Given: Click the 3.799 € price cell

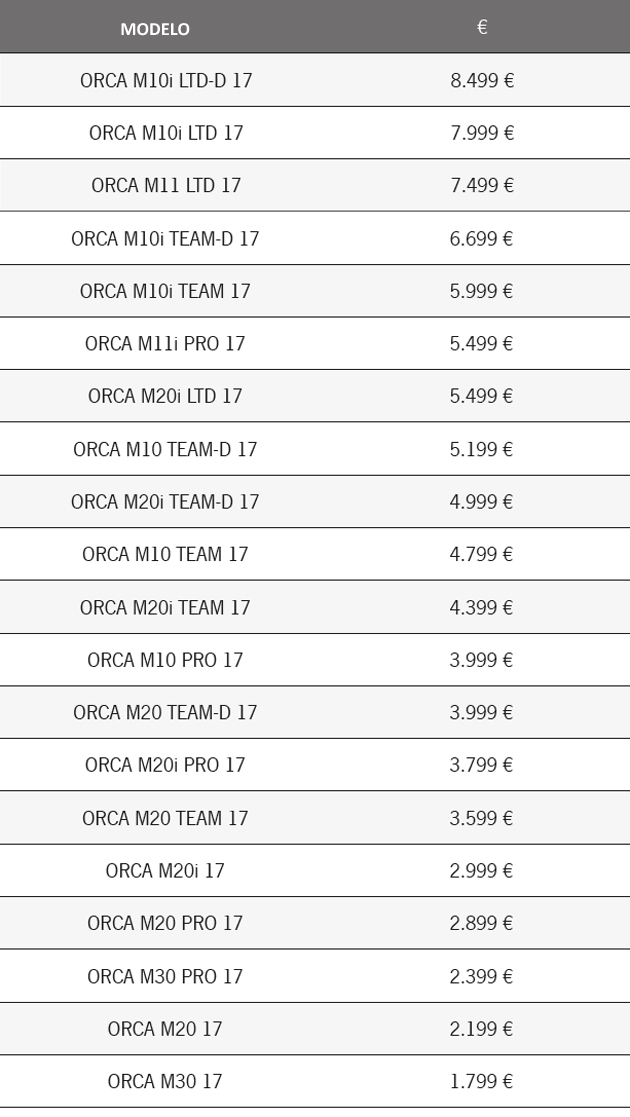Looking at the screenshot, I should tap(482, 765).
